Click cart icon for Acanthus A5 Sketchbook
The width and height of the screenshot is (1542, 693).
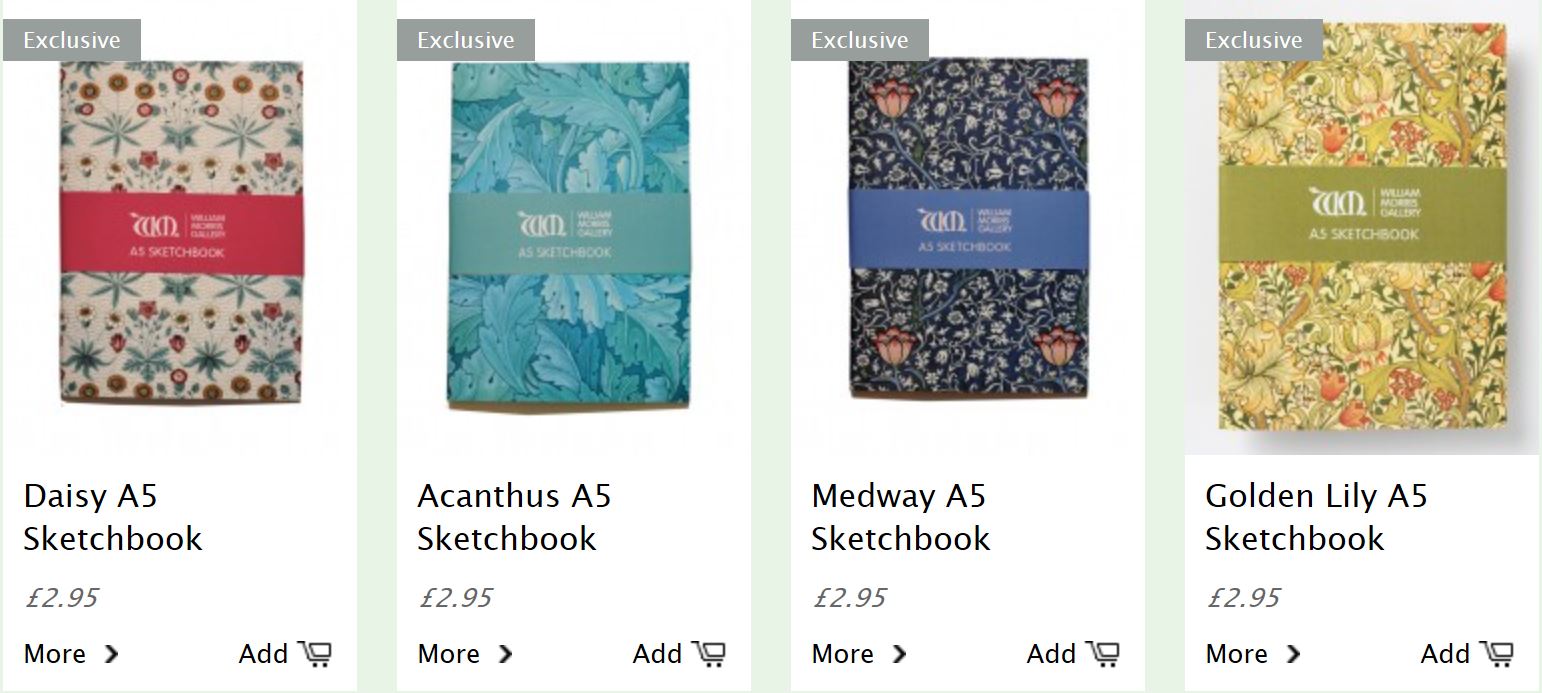pyautogui.click(x=709, y=653)
